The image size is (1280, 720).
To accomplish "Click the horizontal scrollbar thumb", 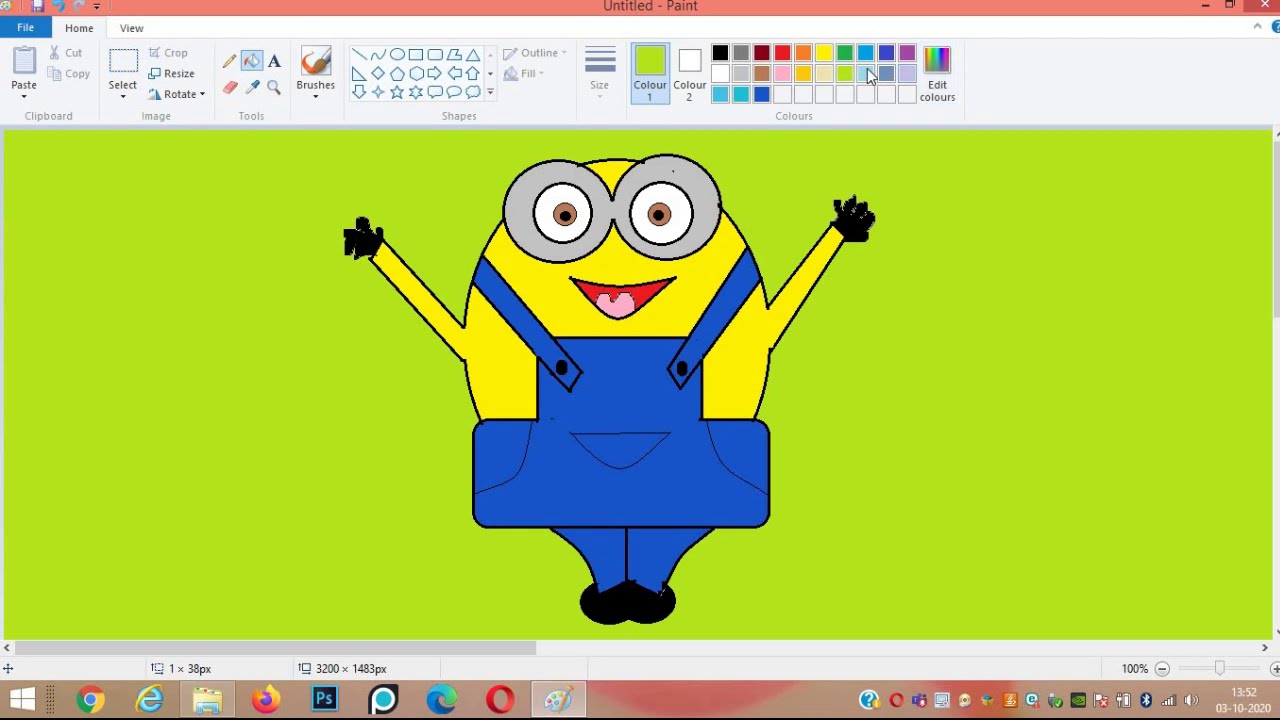I will (274, 648).
